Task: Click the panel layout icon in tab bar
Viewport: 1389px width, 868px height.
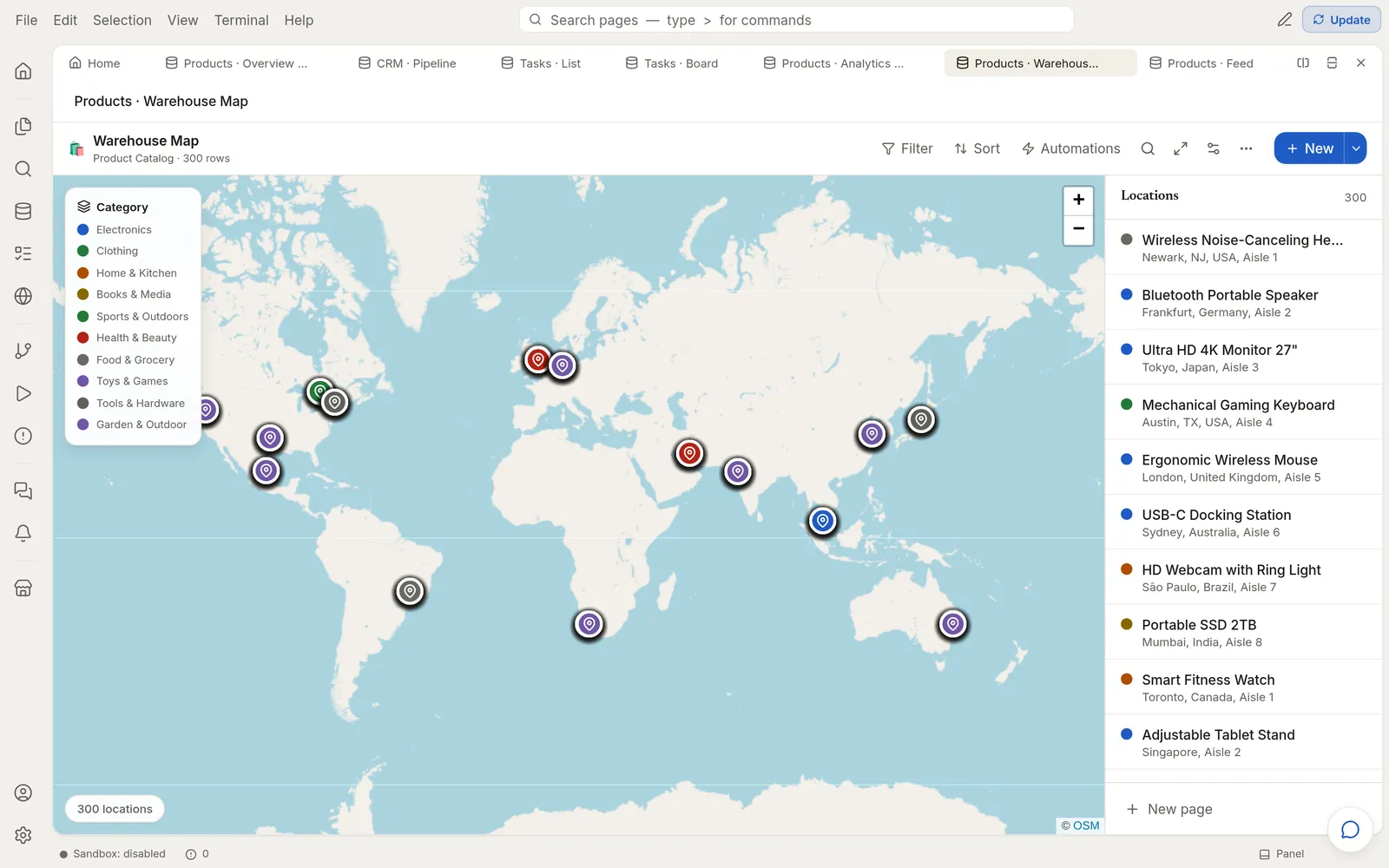Action: click(1332, 63)
